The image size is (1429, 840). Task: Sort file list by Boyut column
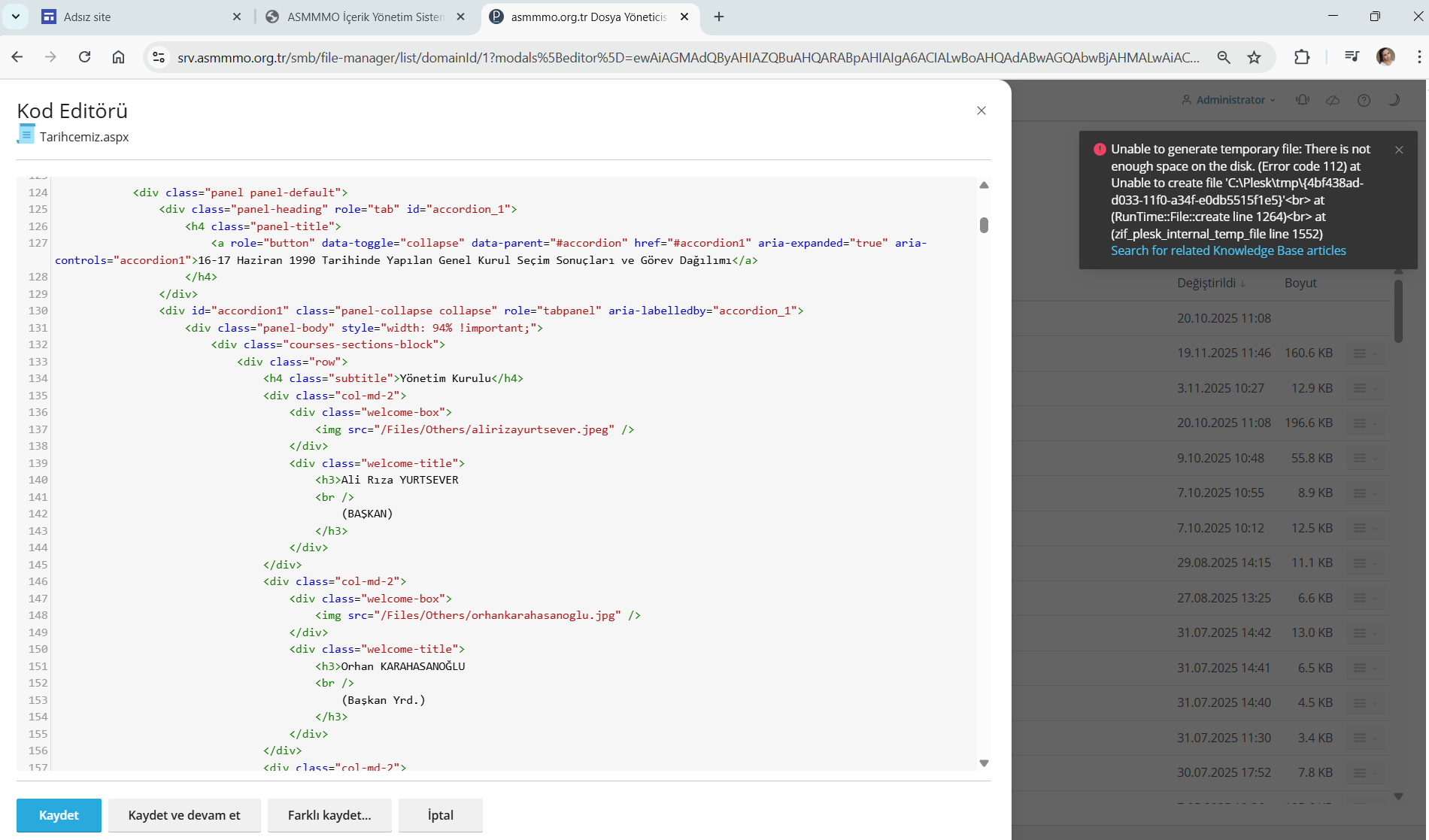[x=1300, y=283]
